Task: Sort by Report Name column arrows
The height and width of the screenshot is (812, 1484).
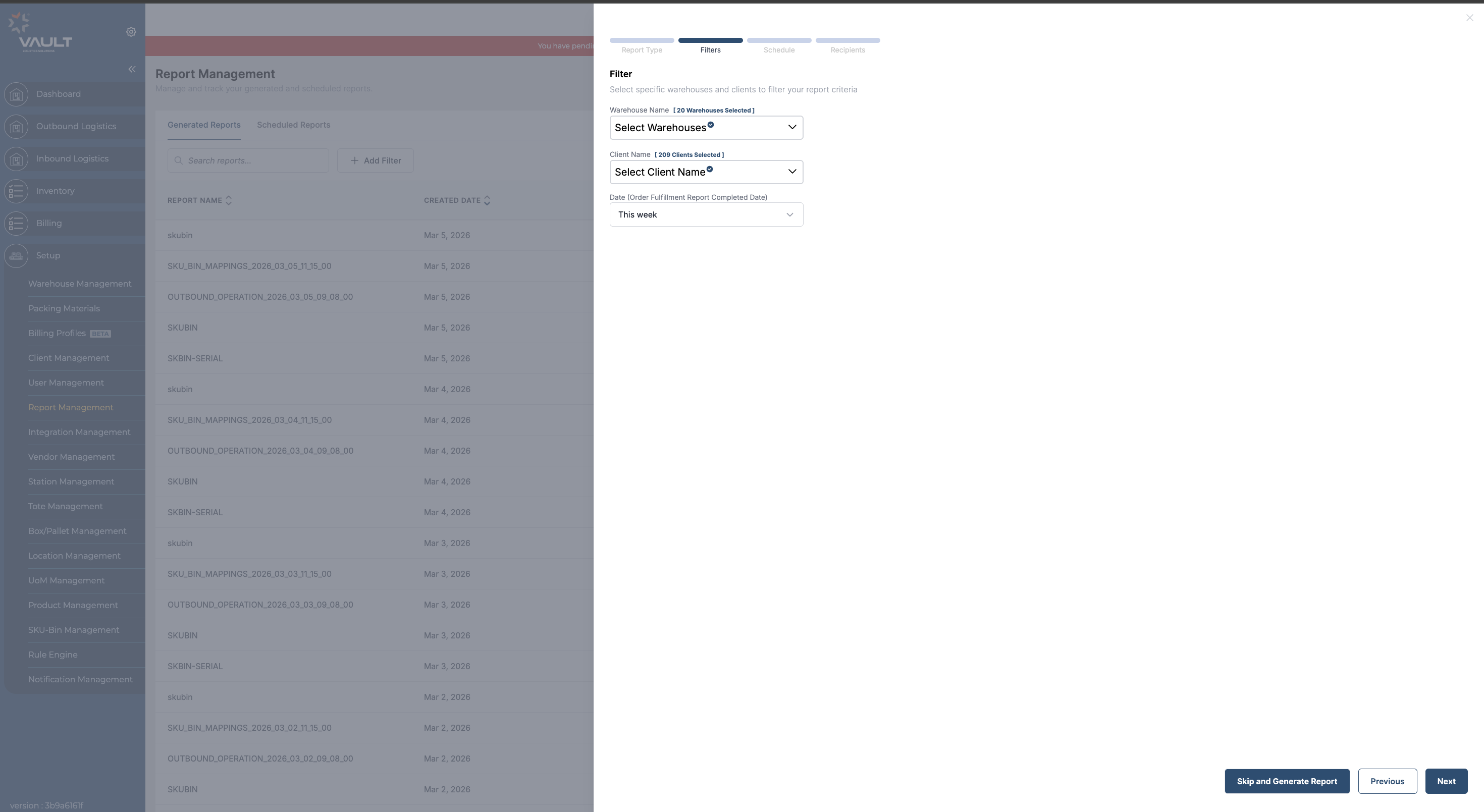Action: tap(229, 200)
